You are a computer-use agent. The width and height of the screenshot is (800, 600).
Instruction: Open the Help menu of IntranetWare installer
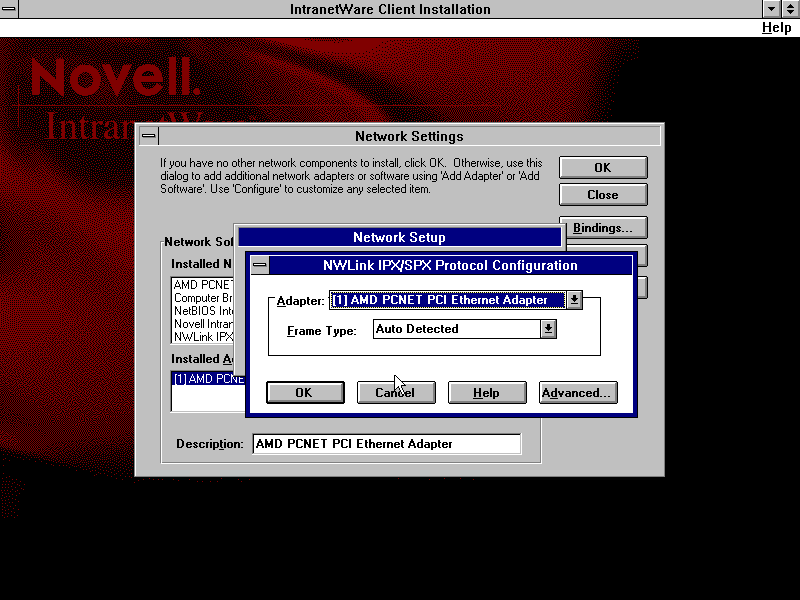click(777, 28)
